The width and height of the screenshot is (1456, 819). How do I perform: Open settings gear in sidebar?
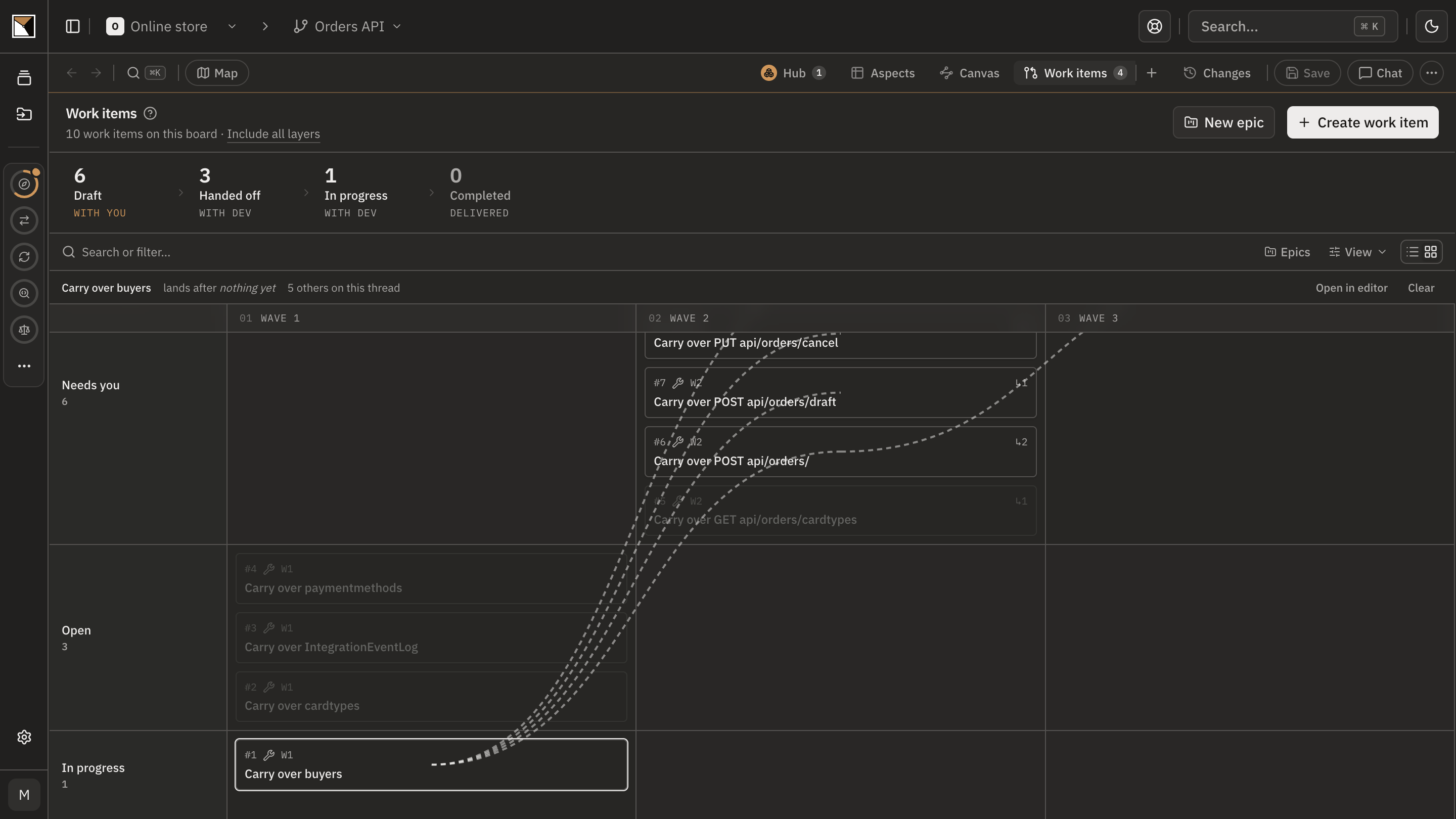[x=24, y=737]
